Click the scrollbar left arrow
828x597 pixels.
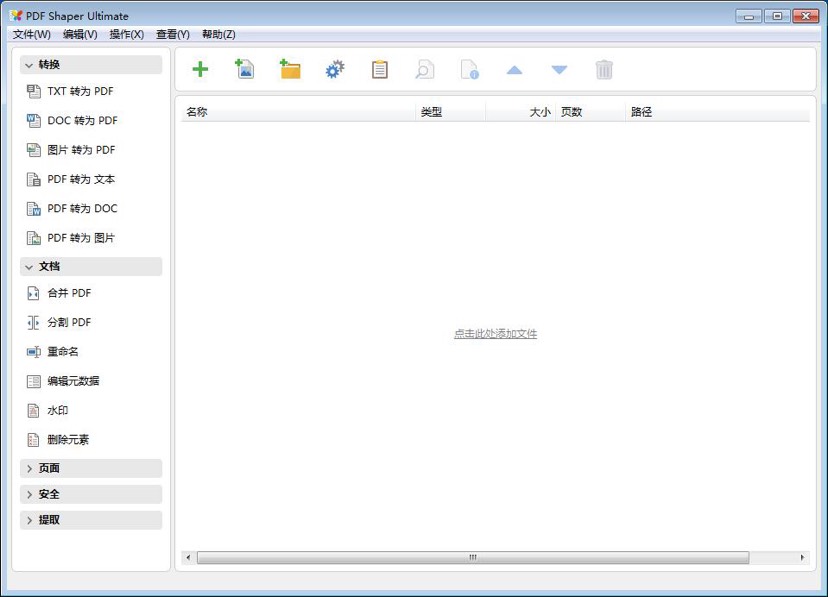[189, 557]
